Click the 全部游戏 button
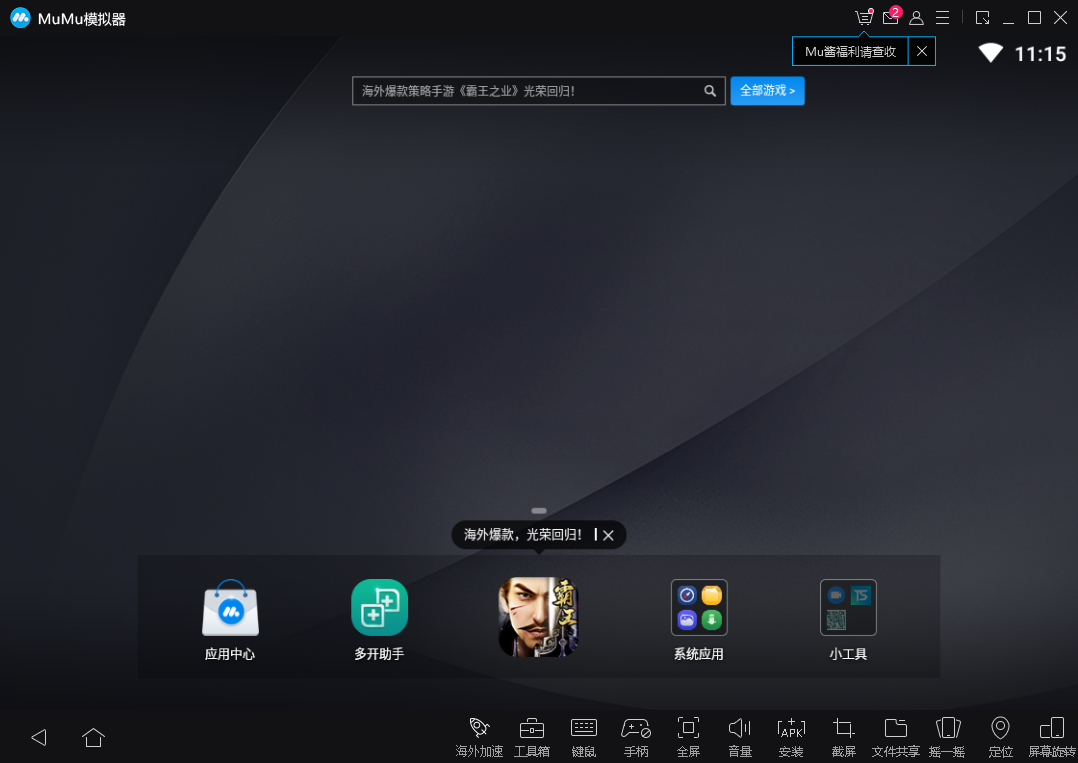The width and height of the screenshot is (1078, 763). [x=767, y=91]
